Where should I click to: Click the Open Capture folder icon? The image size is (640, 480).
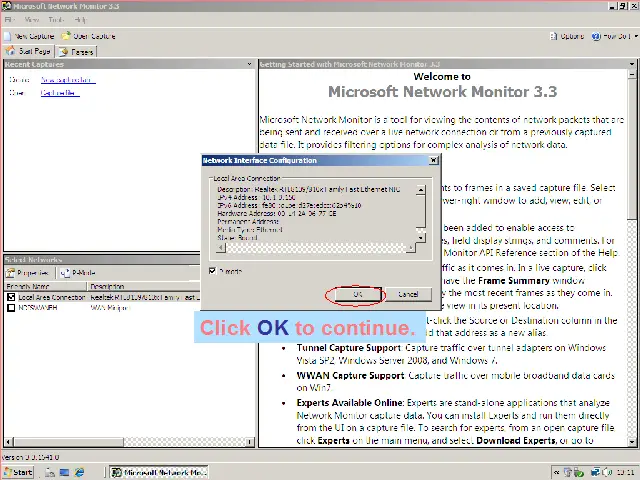click(66, 36)
